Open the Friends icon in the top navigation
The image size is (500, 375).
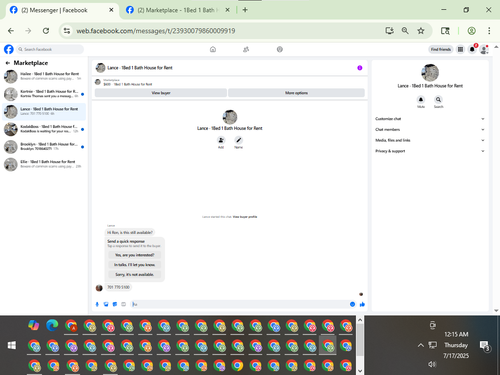pos(246,49)
